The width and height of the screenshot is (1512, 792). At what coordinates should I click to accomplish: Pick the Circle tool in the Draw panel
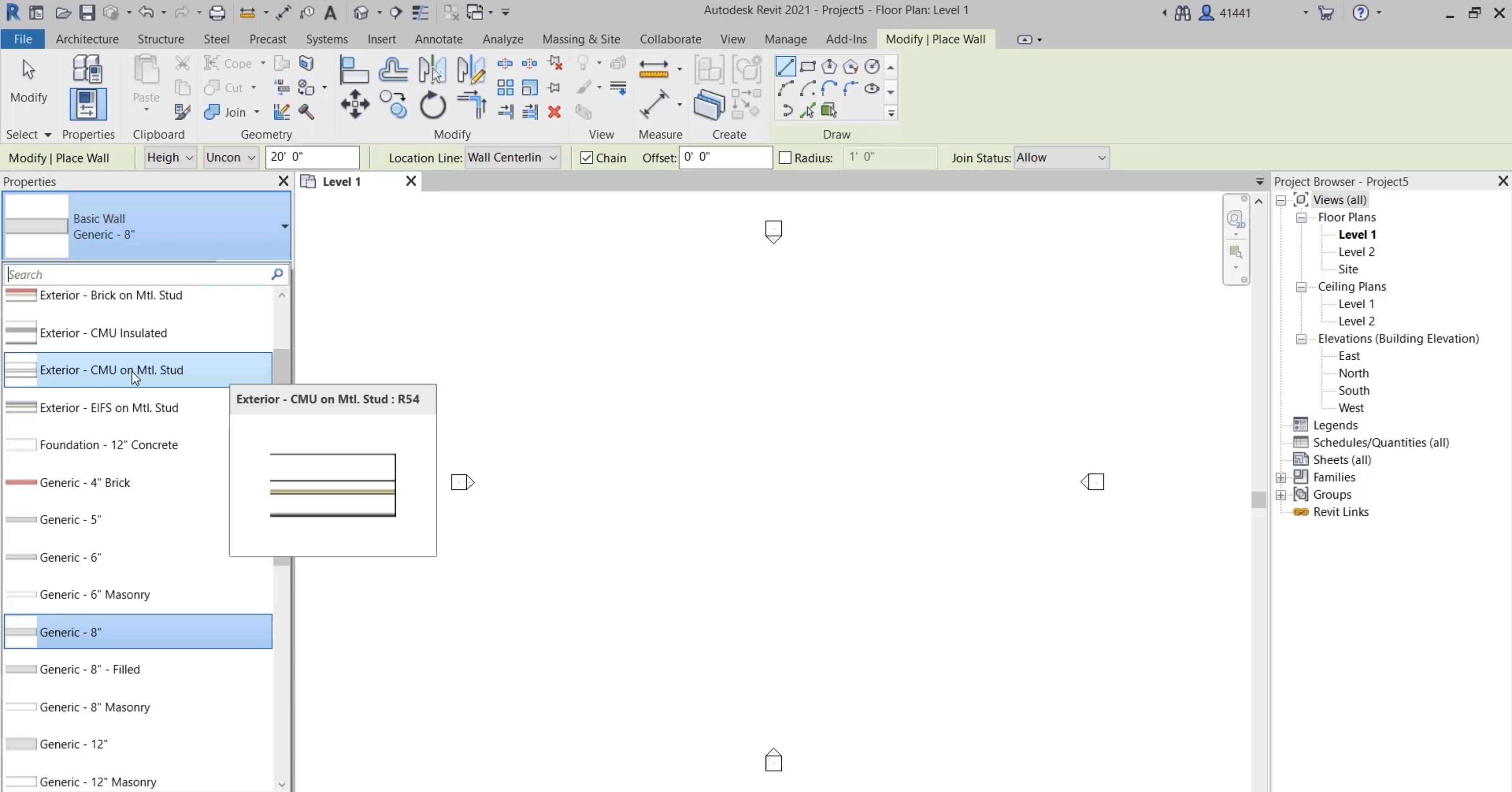(x=873, y=67)
